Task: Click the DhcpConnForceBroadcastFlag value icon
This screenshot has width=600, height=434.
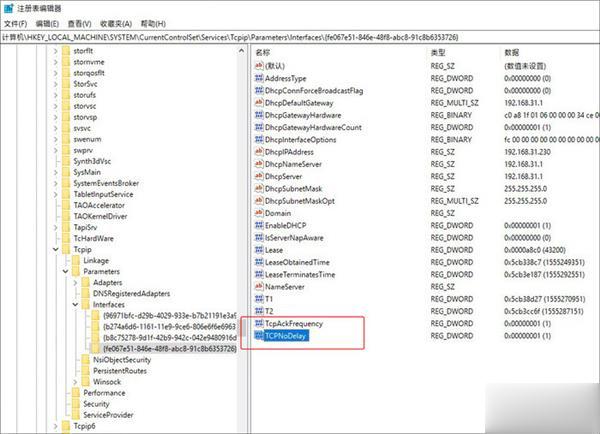Action: point(259,90)
